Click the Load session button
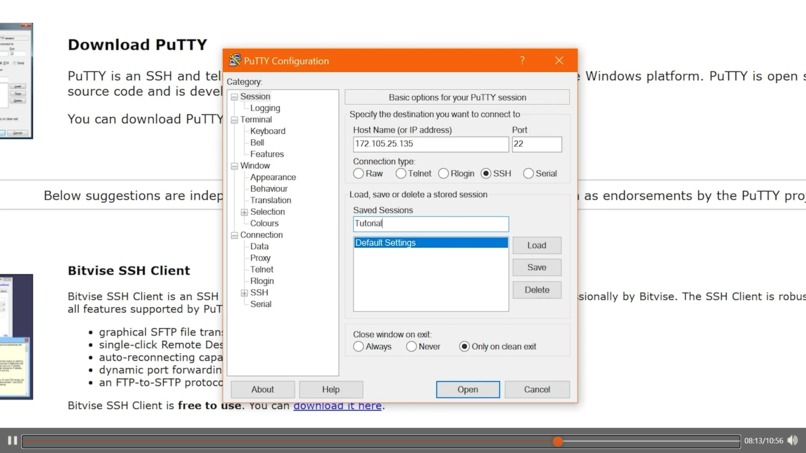806x453 pixels. click(x=537, y=245)
